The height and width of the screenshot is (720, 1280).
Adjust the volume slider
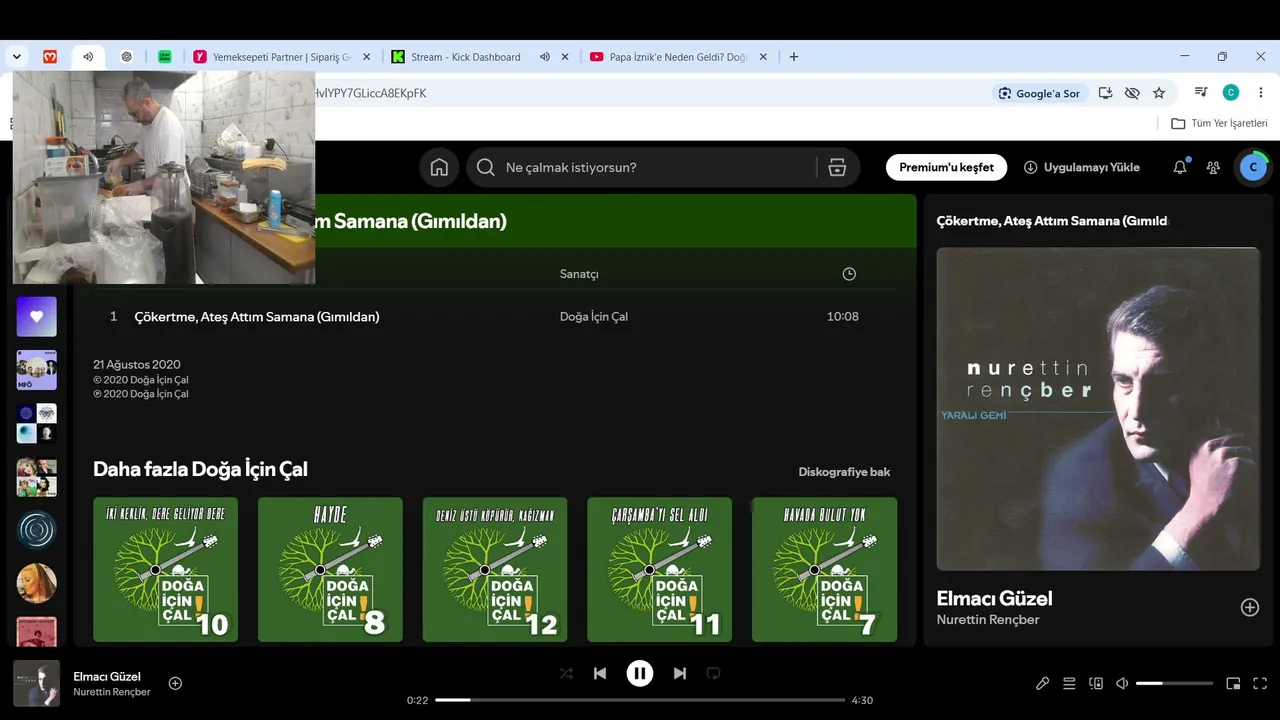pos(1174,684)
